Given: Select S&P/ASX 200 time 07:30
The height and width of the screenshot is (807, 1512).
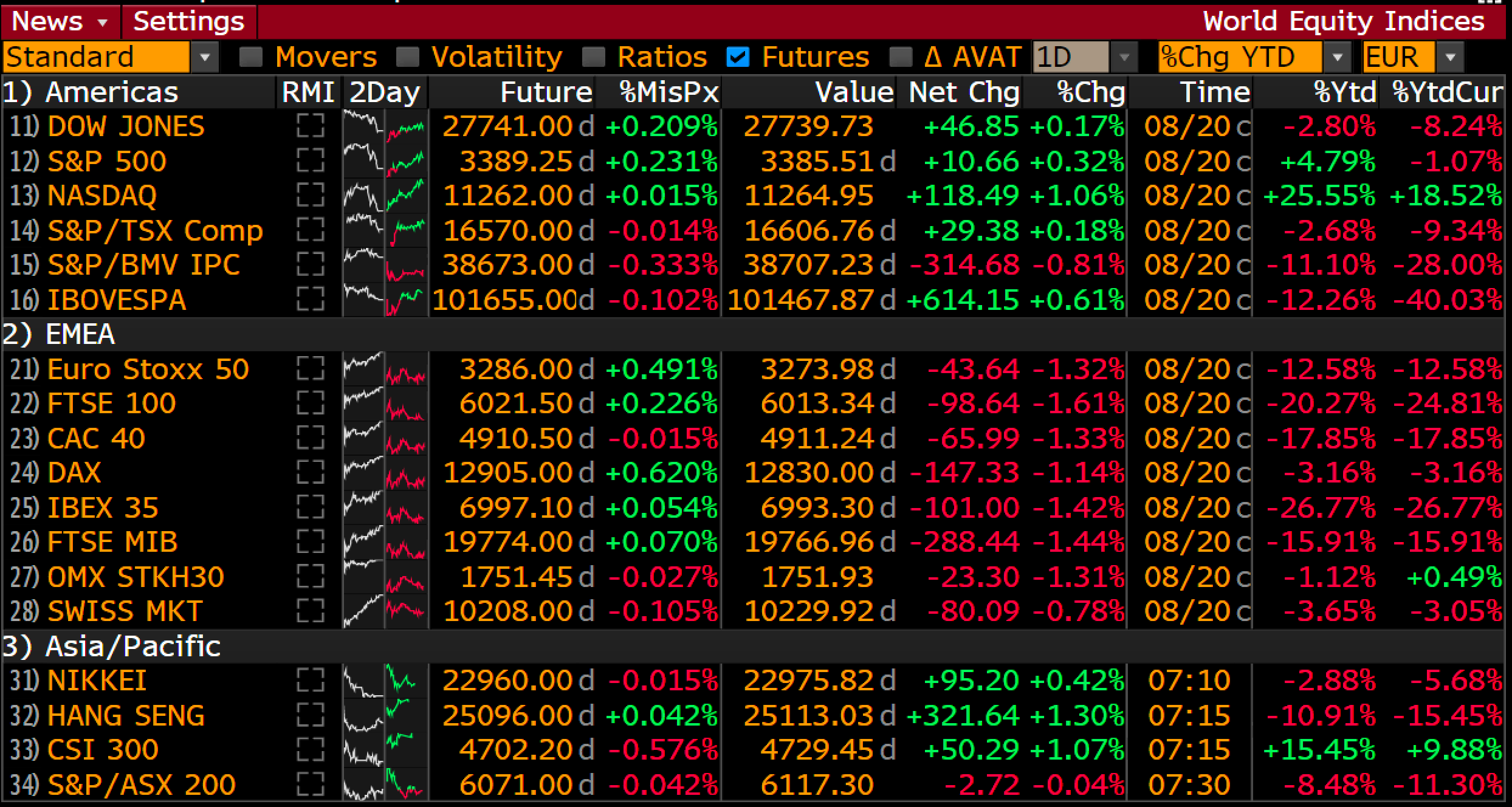Looking at the screenshot, I should 1189,785.
